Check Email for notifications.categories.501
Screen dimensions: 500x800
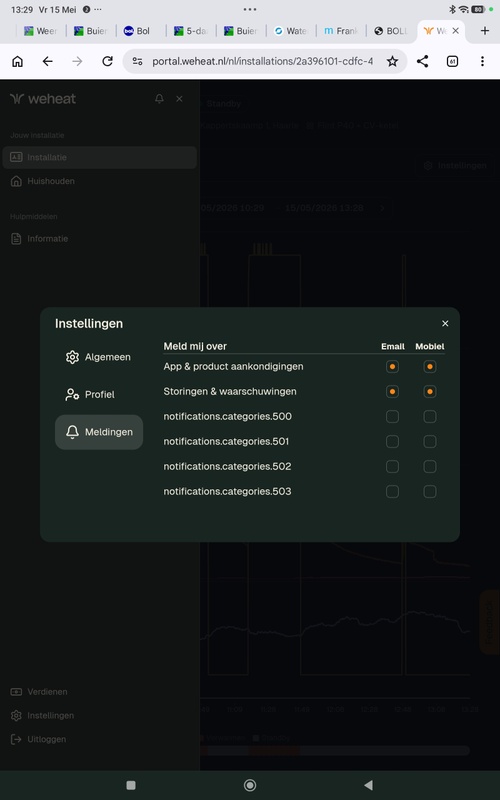392,441
